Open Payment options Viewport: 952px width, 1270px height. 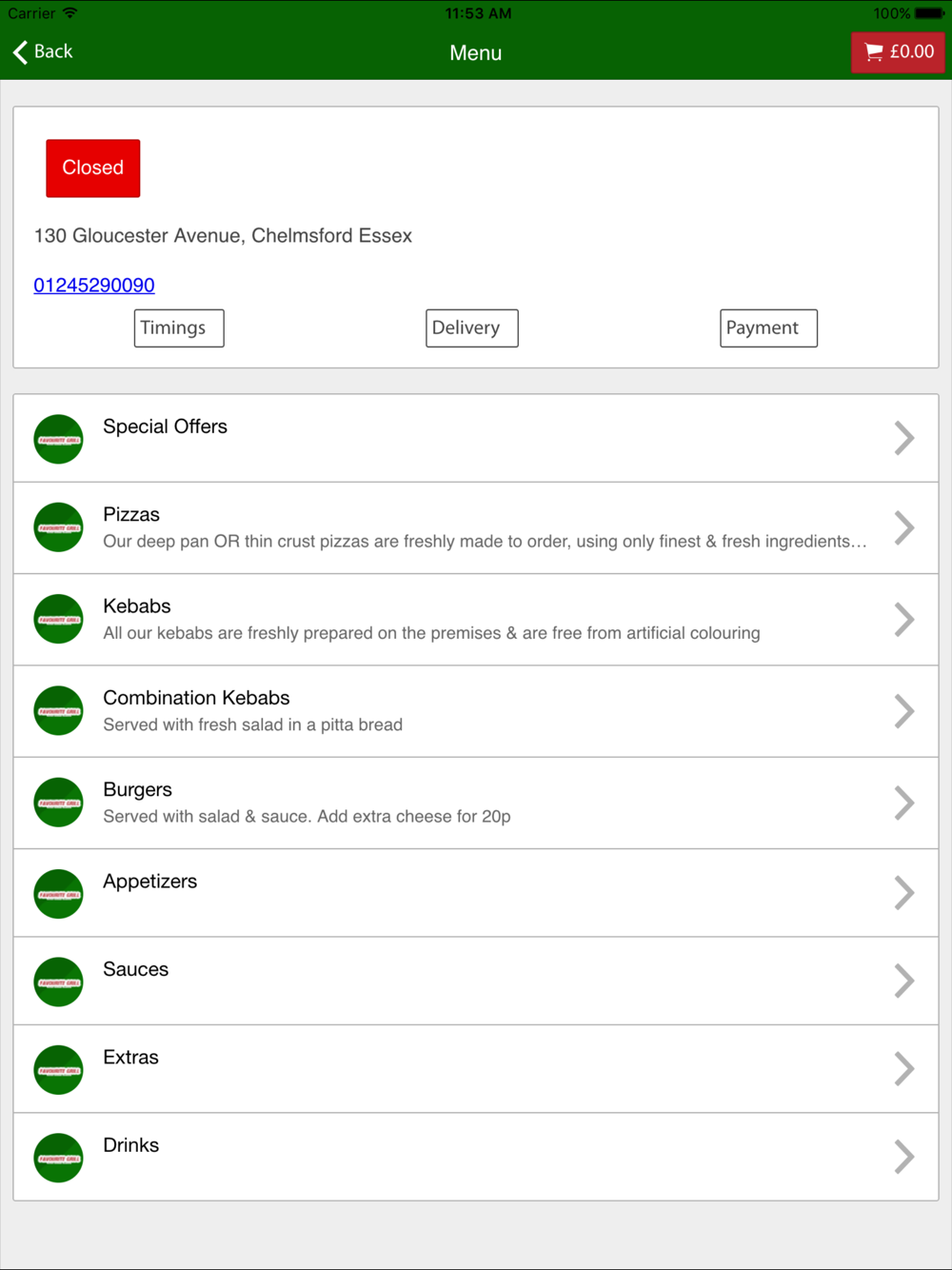tap(768, 328)
